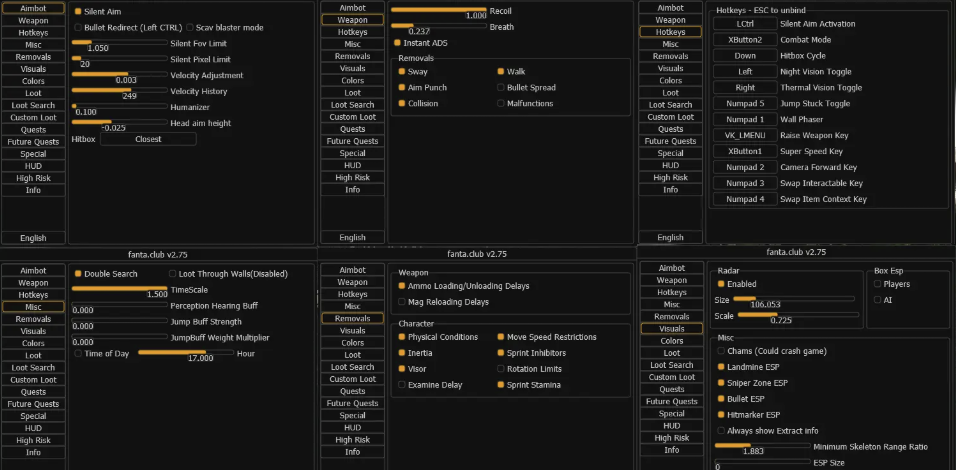Toggle Scav blaster mode checkbox

coord(188,27)
